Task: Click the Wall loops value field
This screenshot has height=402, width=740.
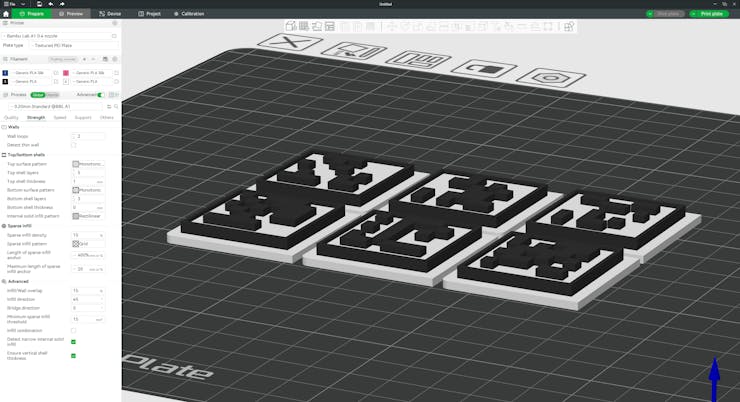Action: [x=88, y=136]
